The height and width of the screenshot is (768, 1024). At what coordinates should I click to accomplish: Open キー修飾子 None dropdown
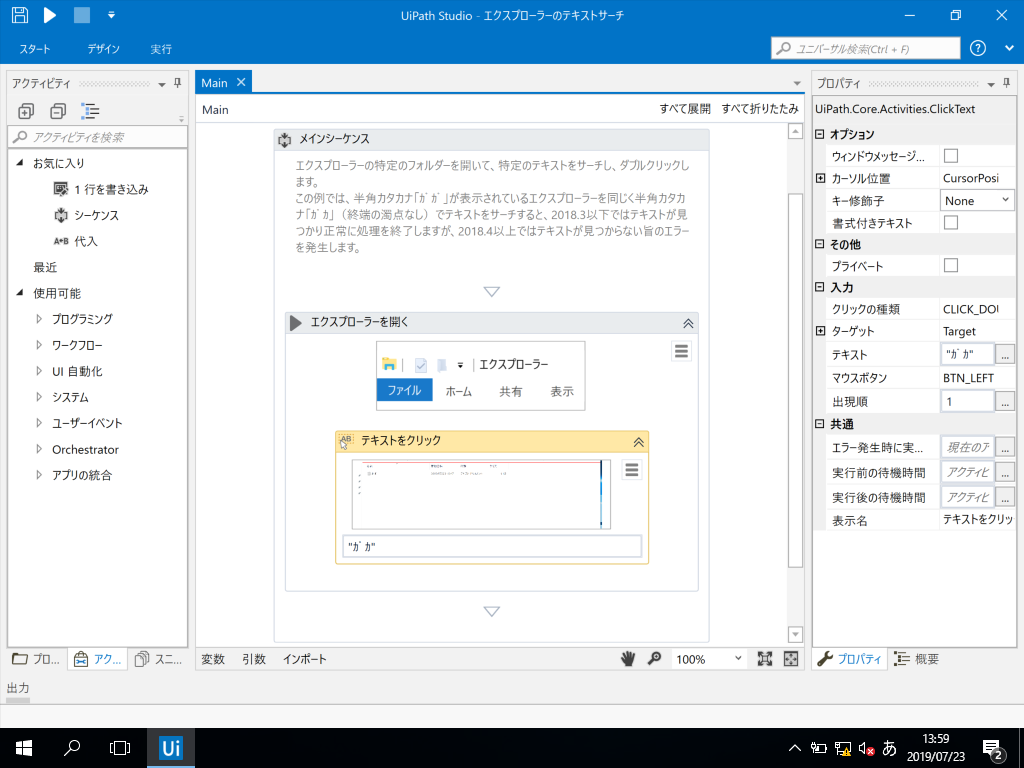point(977,200)
